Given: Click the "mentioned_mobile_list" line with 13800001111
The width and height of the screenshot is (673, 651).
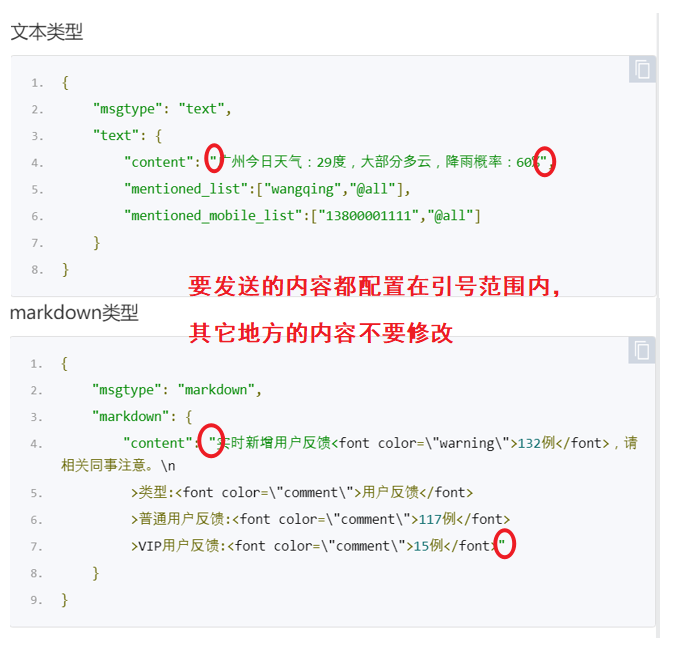Looking at the screenshot, I should pyautogui.click(x=302, y=215).
